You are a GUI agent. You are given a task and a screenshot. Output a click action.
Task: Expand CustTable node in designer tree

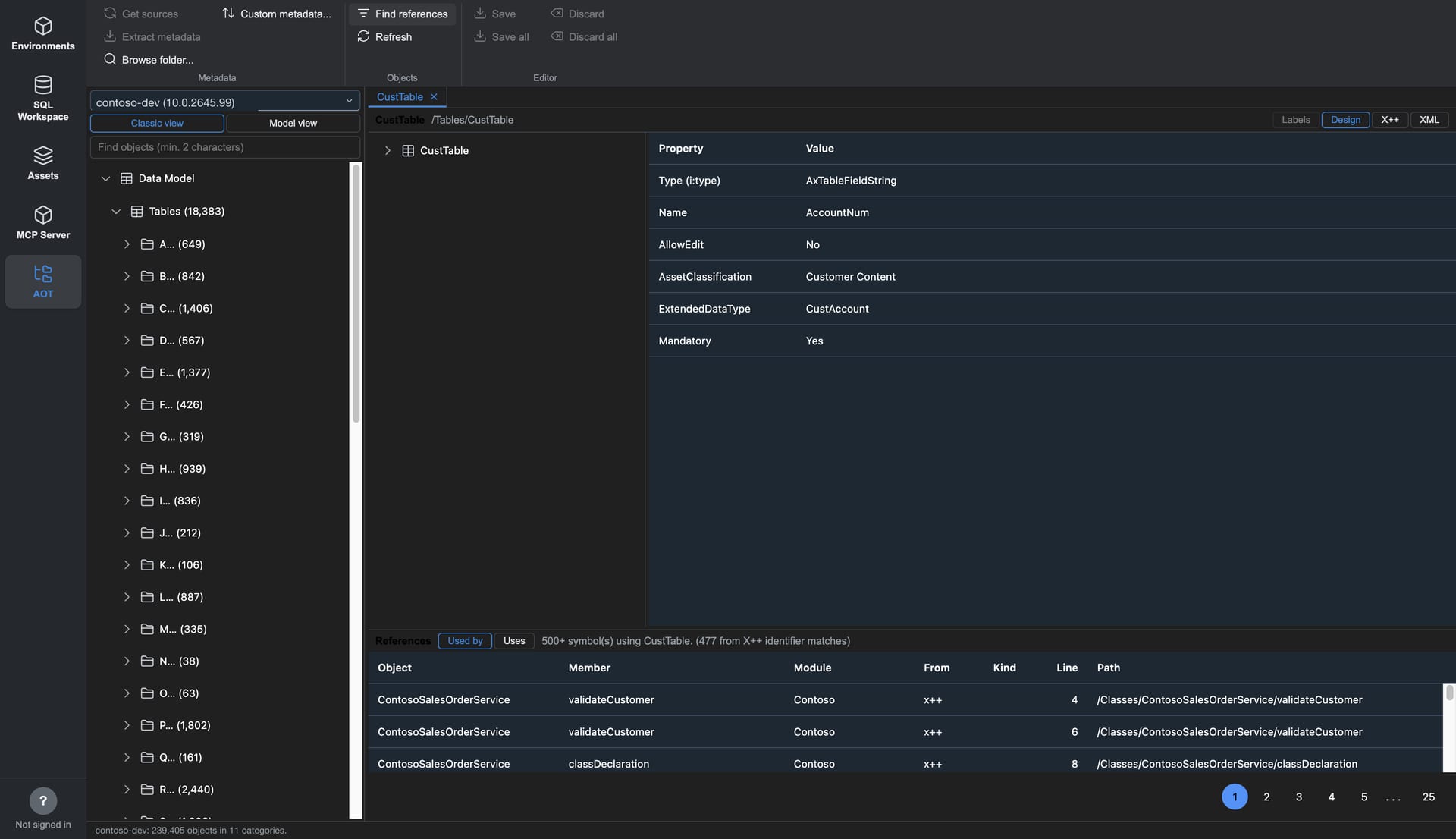tap(388, 150)
